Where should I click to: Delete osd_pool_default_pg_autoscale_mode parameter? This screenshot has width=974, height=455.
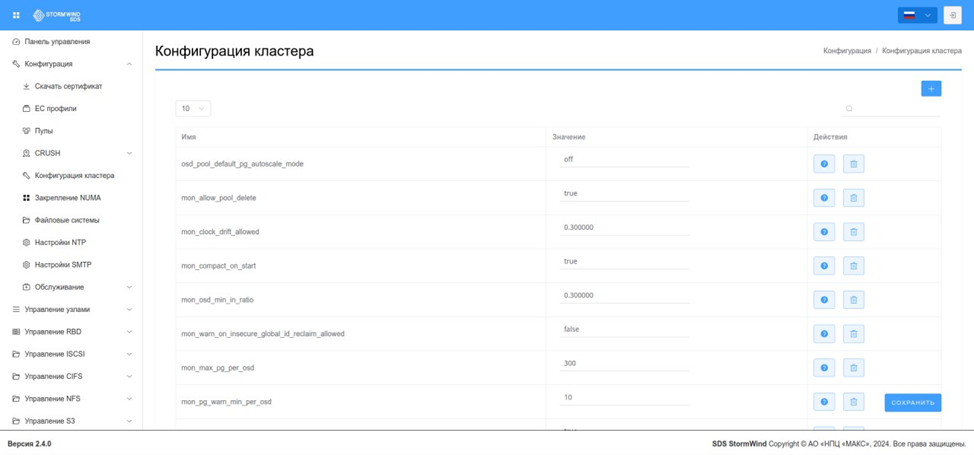tap(853, 164)
